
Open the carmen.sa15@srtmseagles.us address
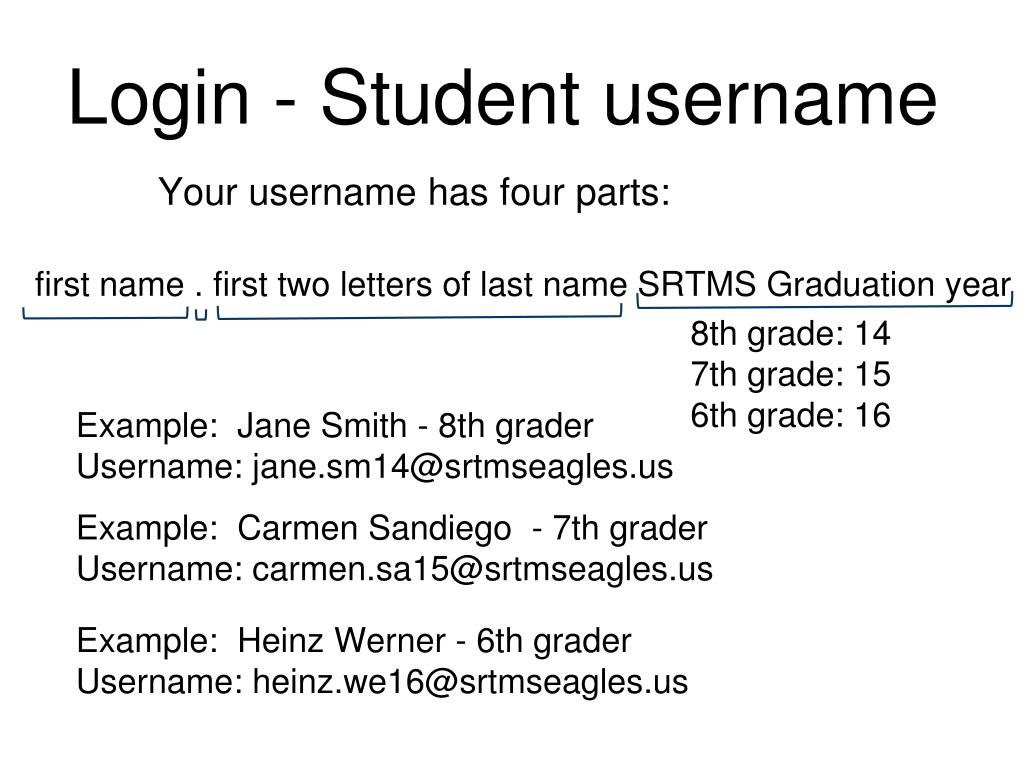pyautogui.click(x=482, y=569)
